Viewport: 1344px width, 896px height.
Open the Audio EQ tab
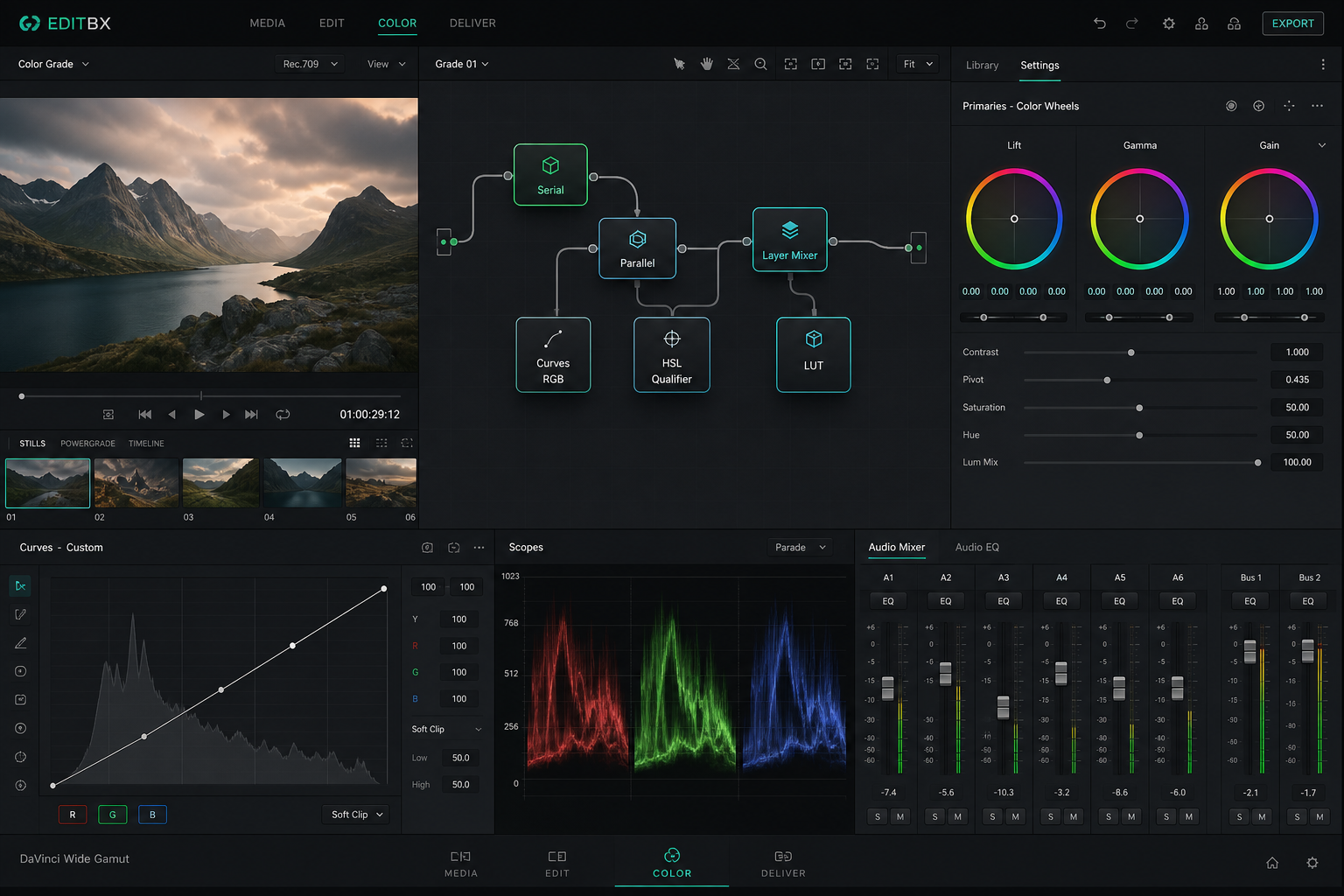[976, 548]
